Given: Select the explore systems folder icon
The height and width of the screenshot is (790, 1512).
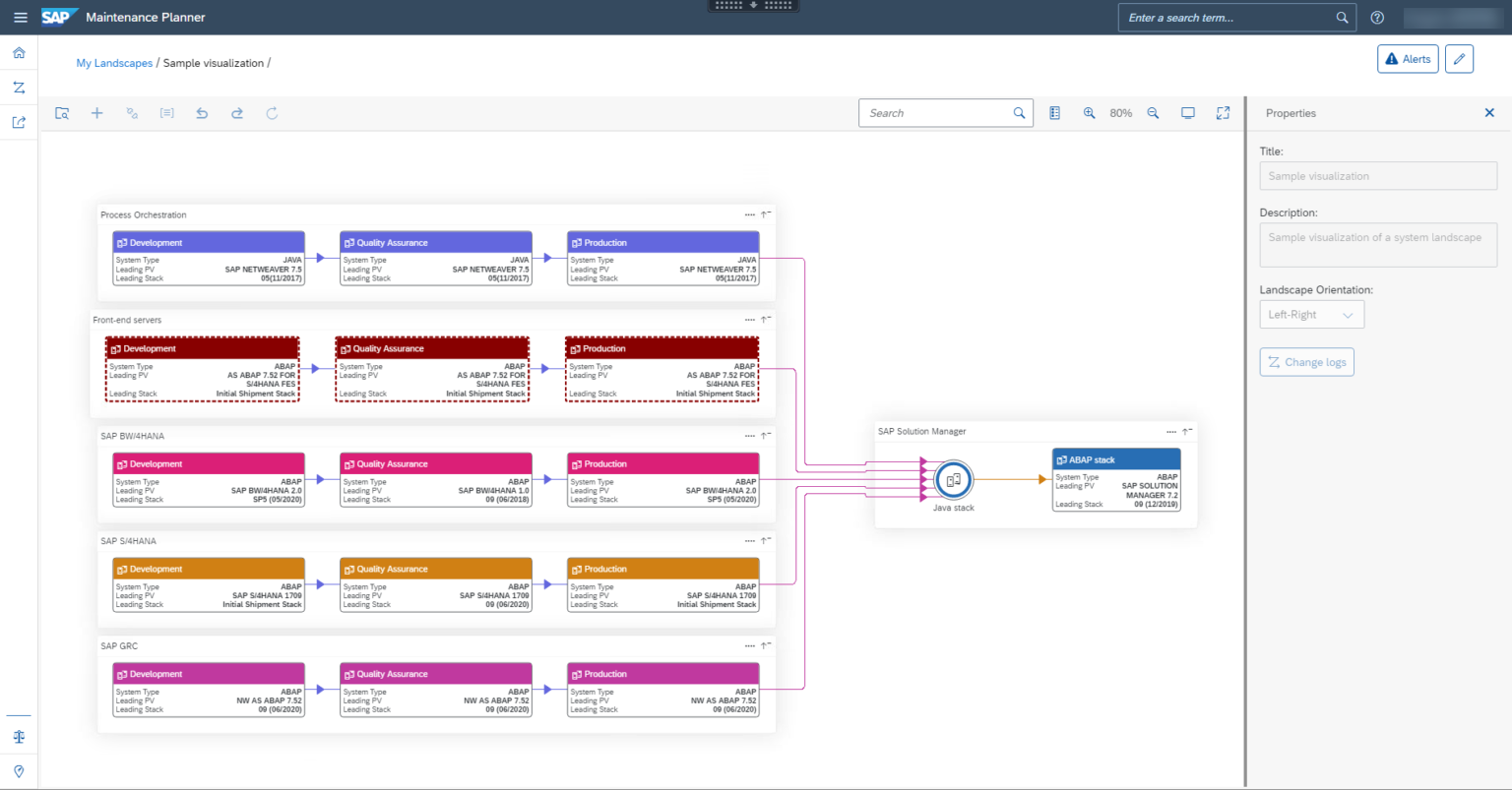Looking at the screenshot, I should tap(62, 112).
